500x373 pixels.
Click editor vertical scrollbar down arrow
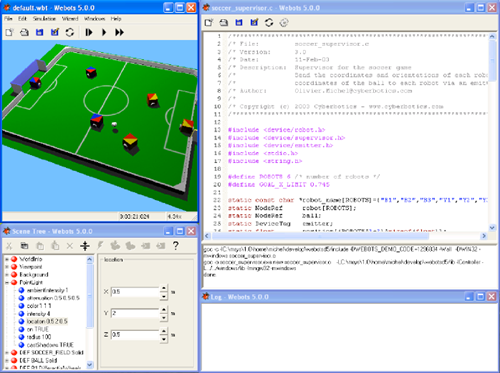pyautogui.click(x=492, y=228)
